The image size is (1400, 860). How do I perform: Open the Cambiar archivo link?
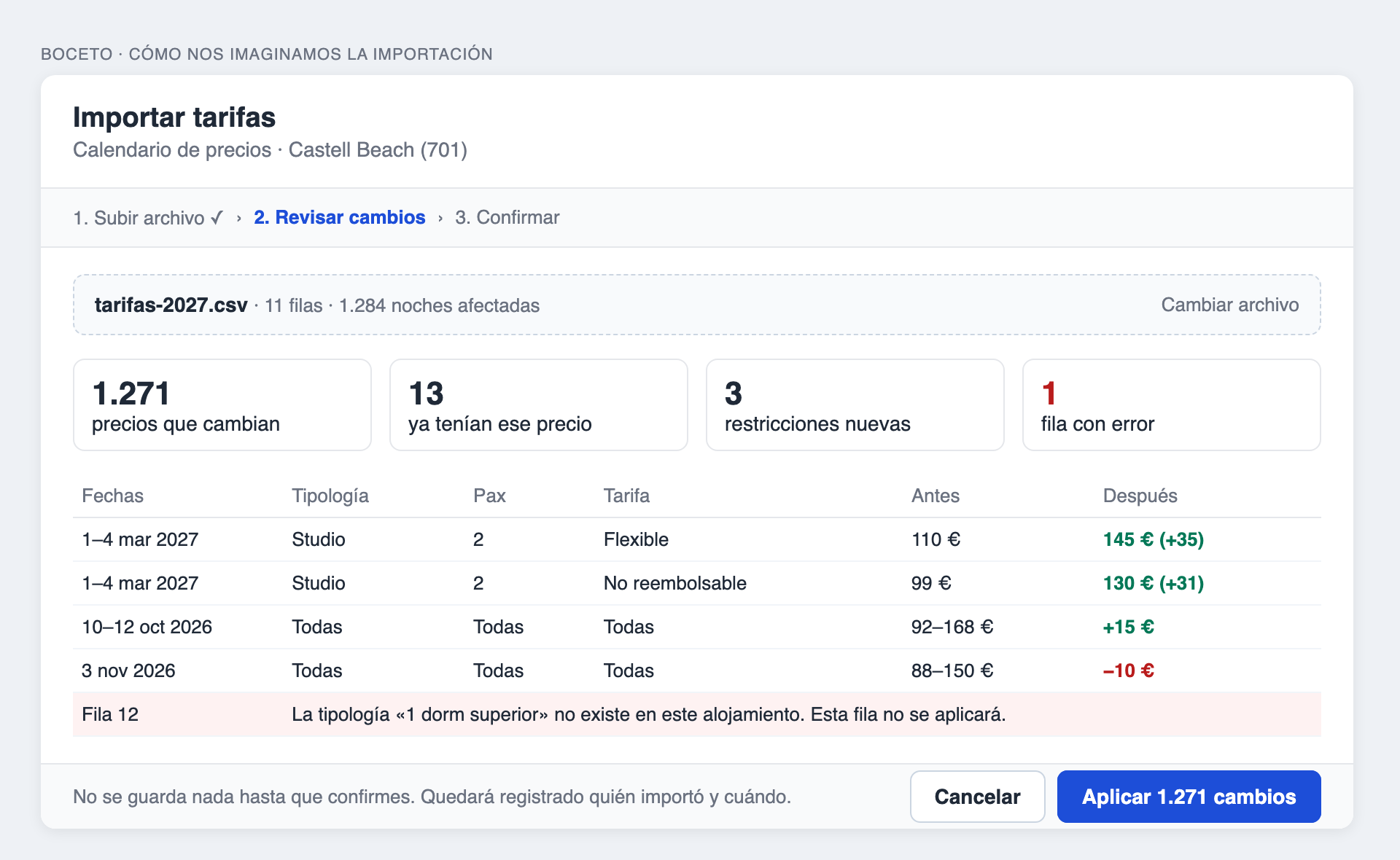pos(1229,305)
